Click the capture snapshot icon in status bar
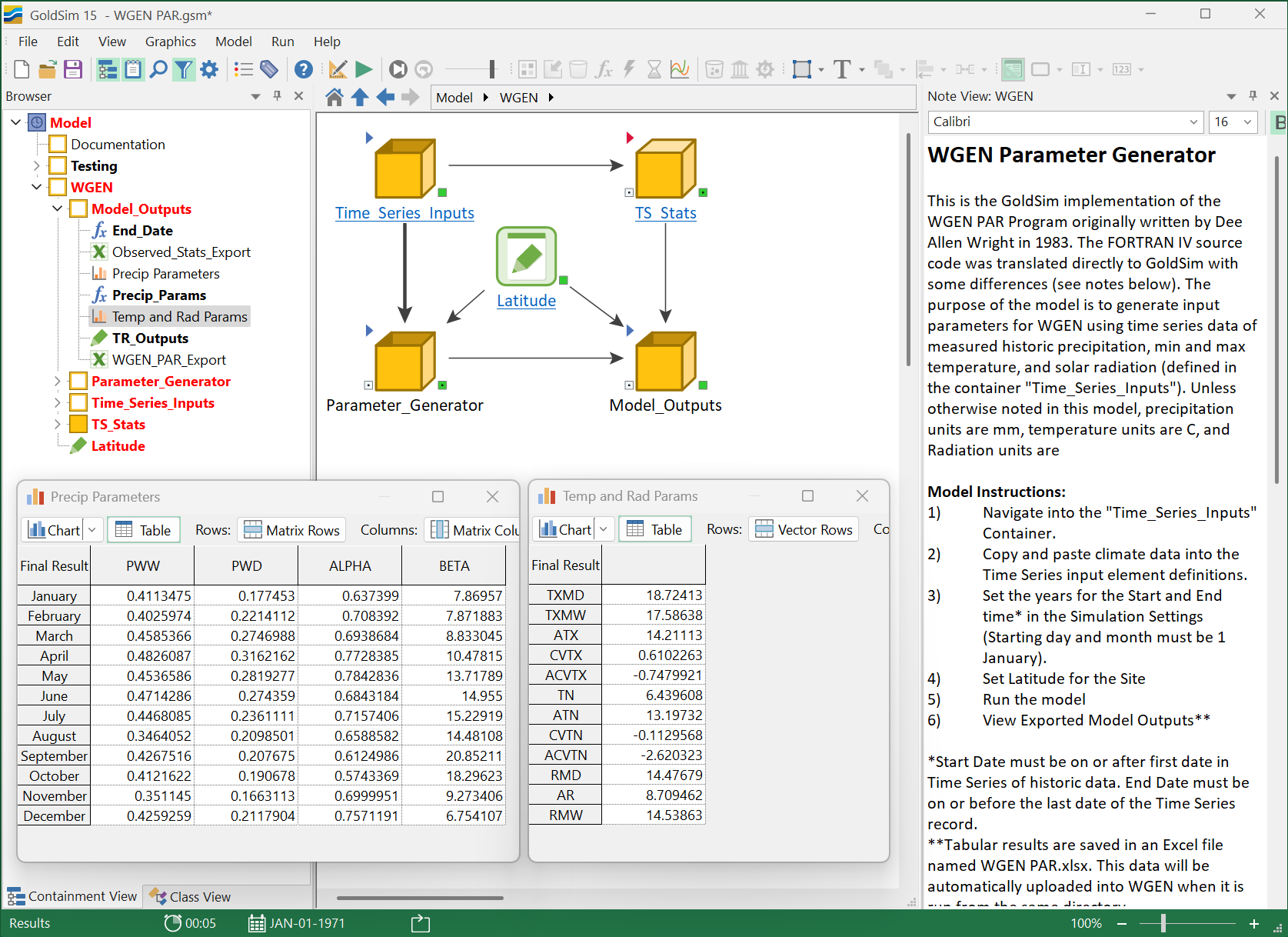This screenshot has width=1288, height=937. pyautogui.click(x=421, y=922)
